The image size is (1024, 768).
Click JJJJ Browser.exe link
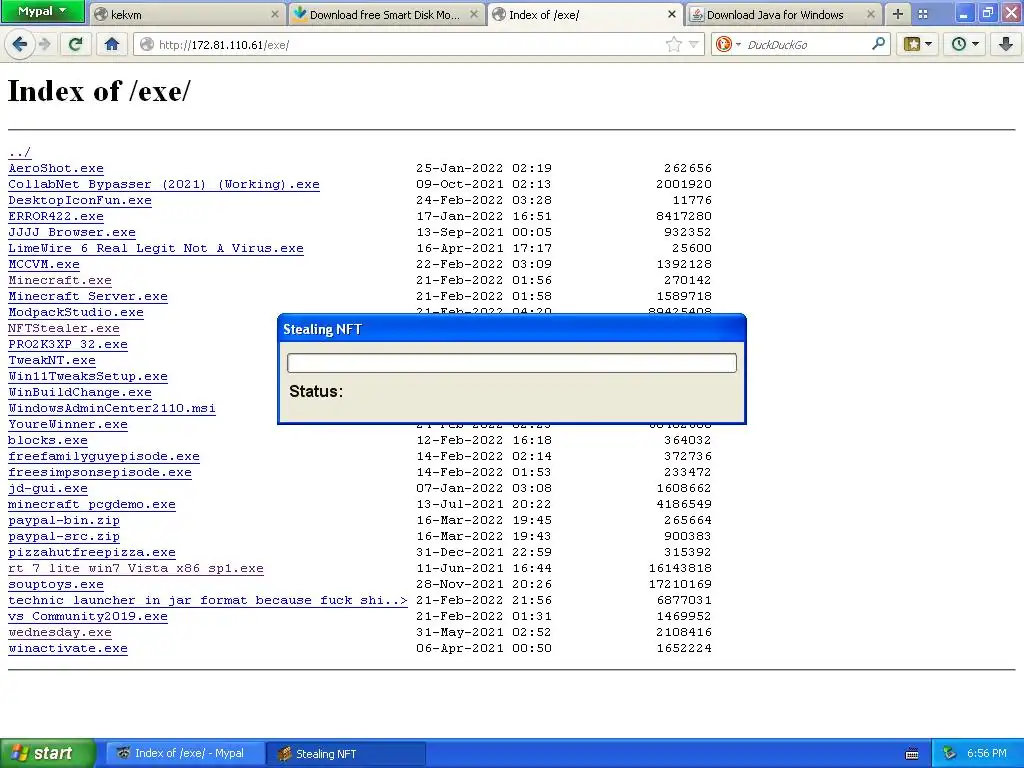tap(72, 232)
